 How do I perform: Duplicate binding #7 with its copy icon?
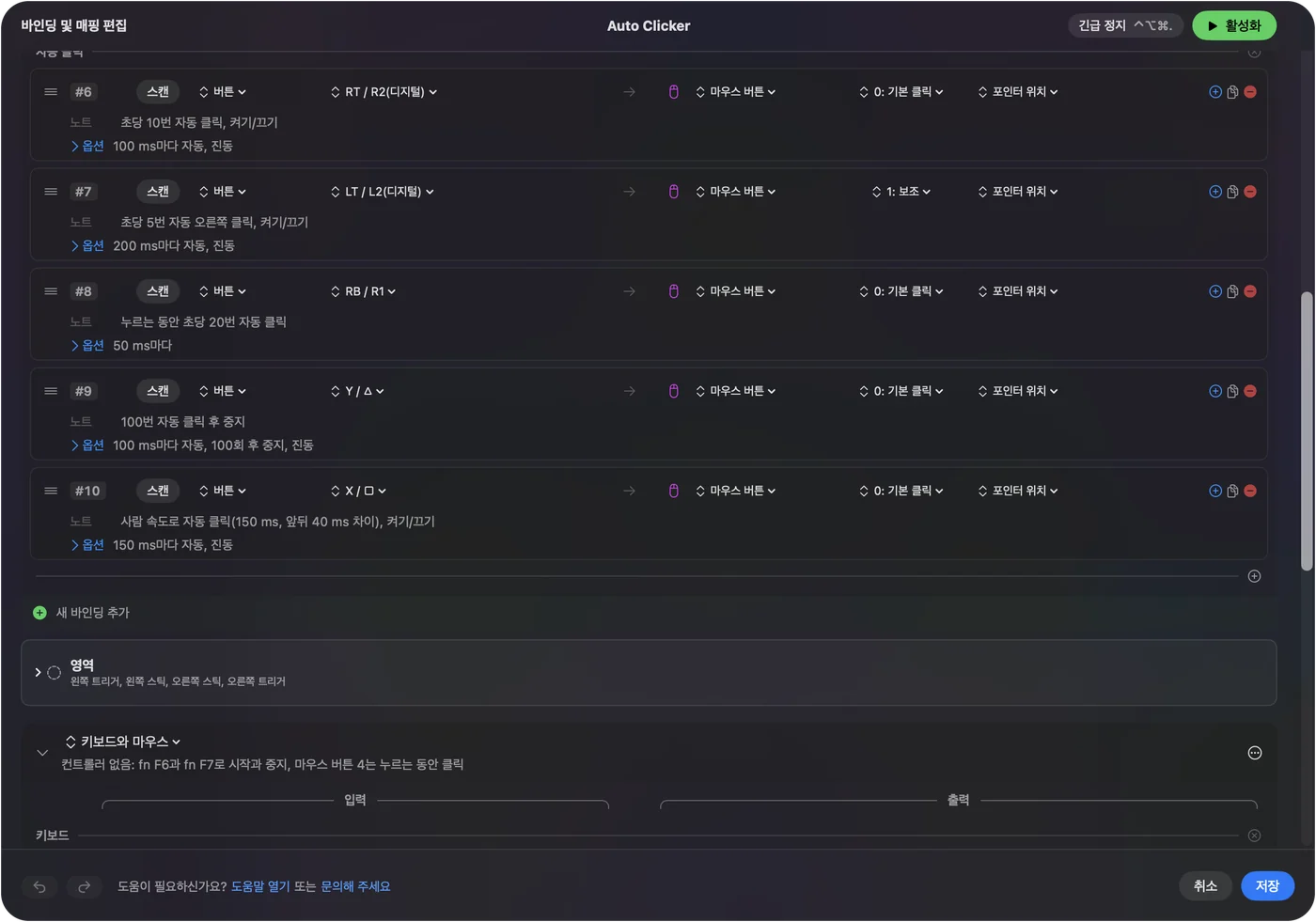pos(1232,192)
